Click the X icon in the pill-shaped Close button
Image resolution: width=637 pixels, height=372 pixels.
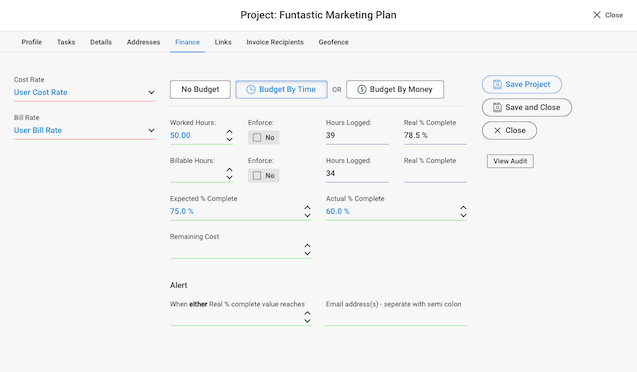click(x=497, y=130)
